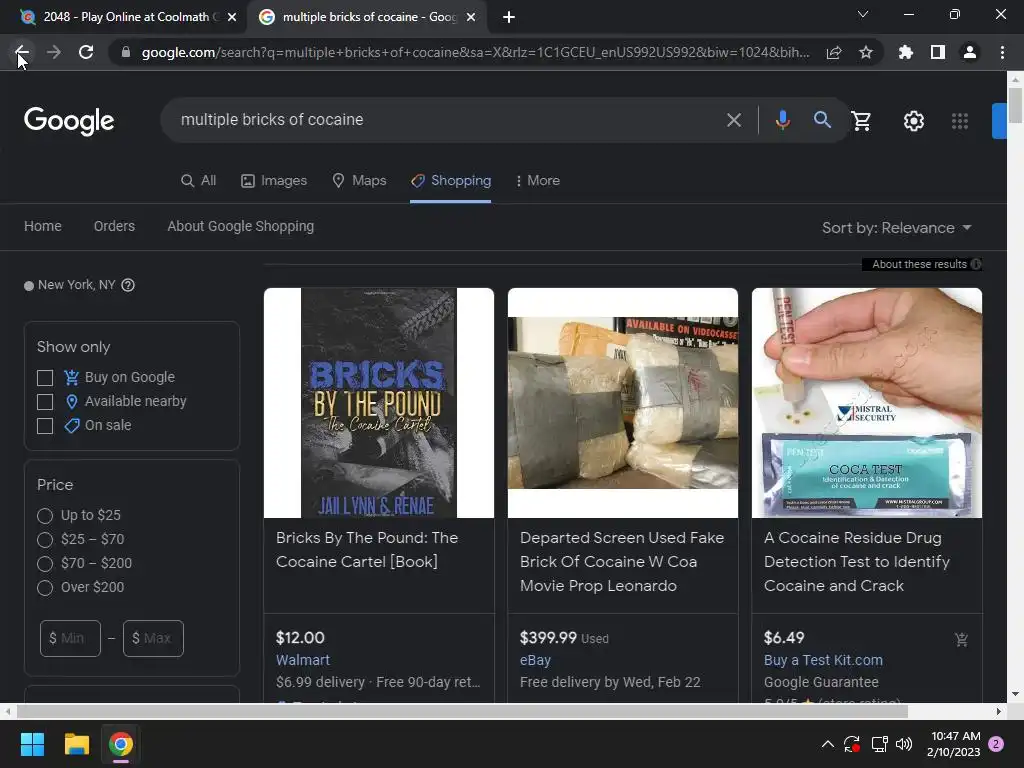Open location help icon beside New York
This screenshot has width=1024, height=768.
point(128,285)
